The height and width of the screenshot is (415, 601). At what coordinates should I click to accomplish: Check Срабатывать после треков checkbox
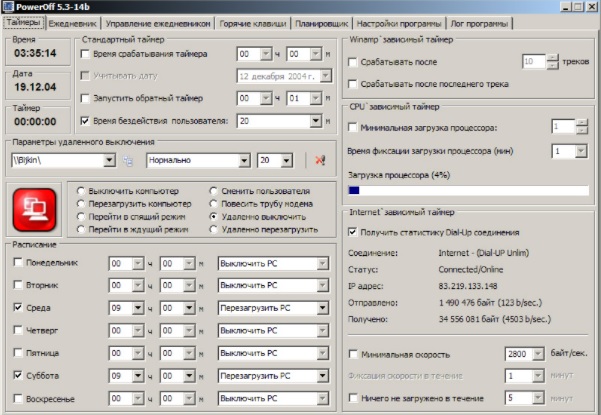point(353,62)
